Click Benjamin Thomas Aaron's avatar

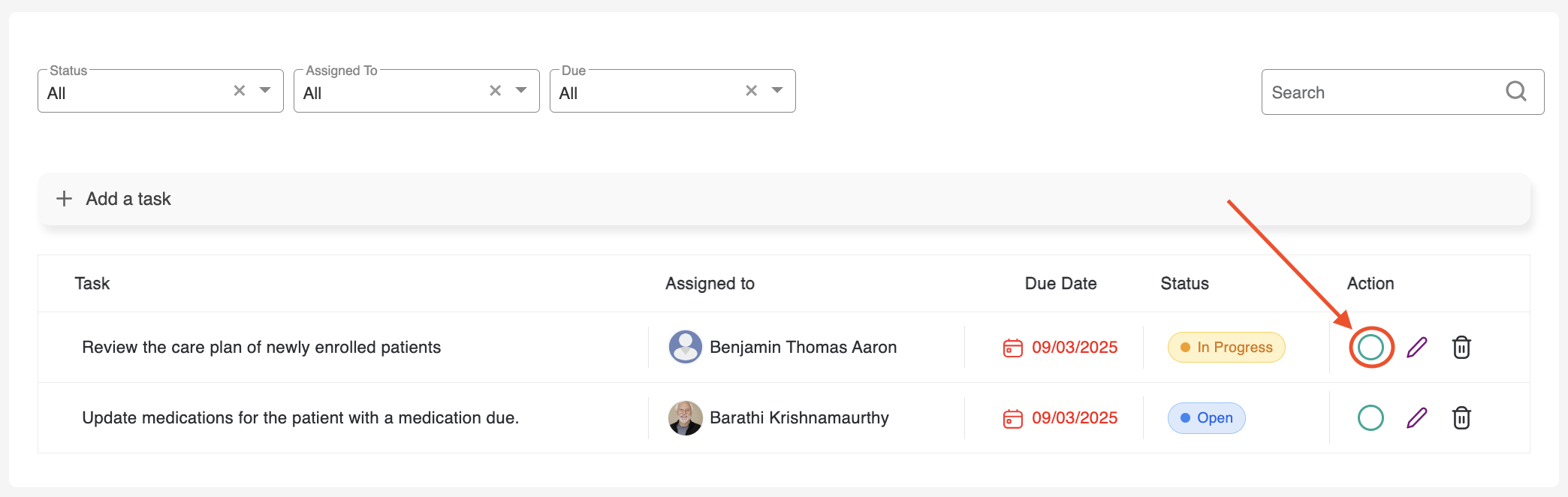click(x=685, y=347)
